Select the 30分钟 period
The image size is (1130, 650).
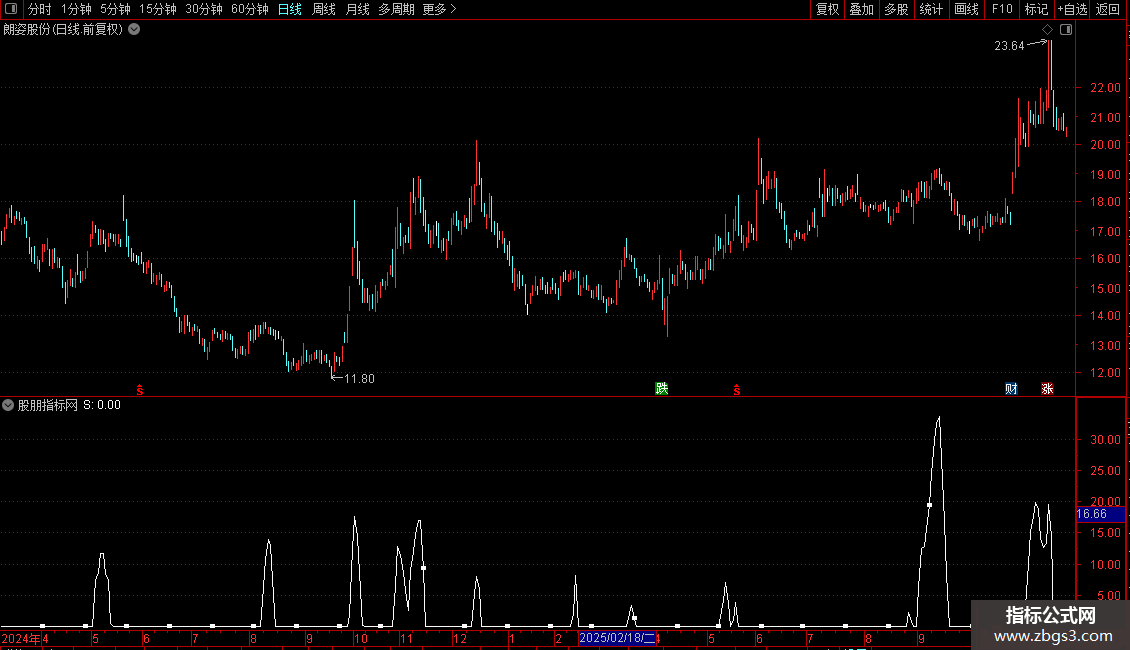pos(204,9)
